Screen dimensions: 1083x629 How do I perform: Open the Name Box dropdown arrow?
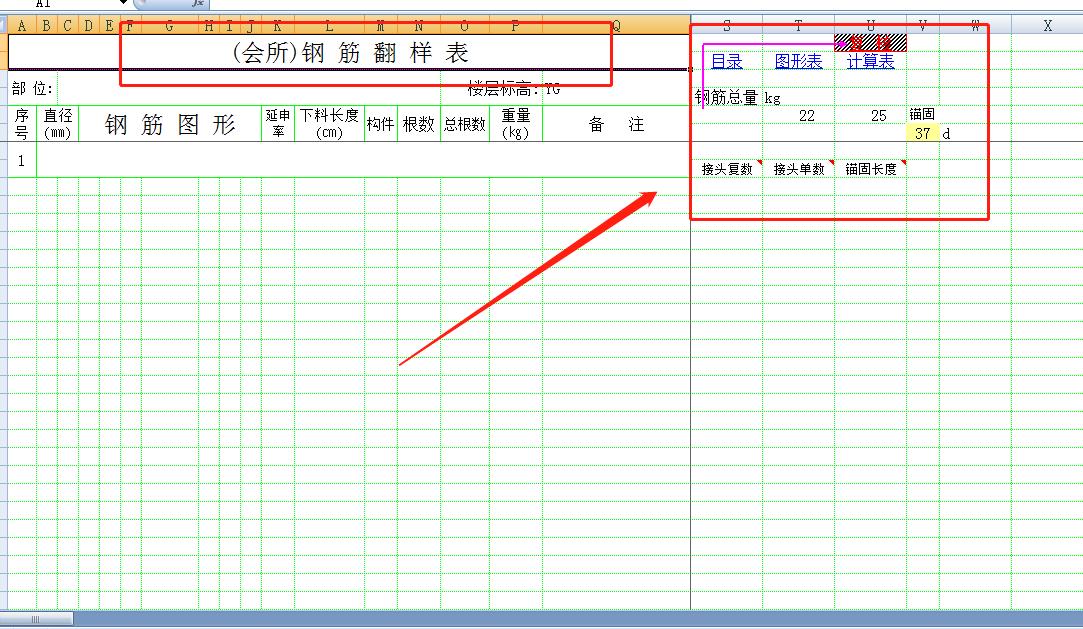[x=123, y=4]
